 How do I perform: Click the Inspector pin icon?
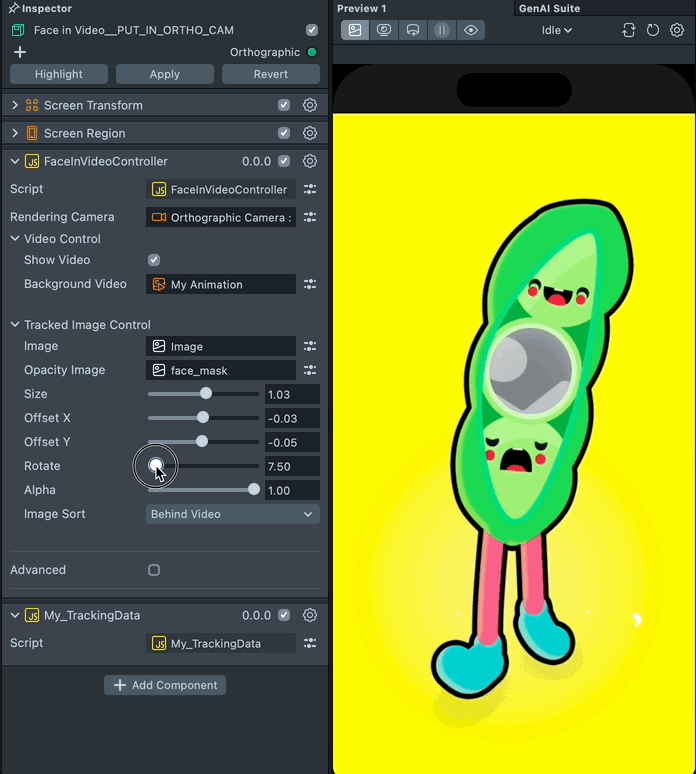click(13, 8)
